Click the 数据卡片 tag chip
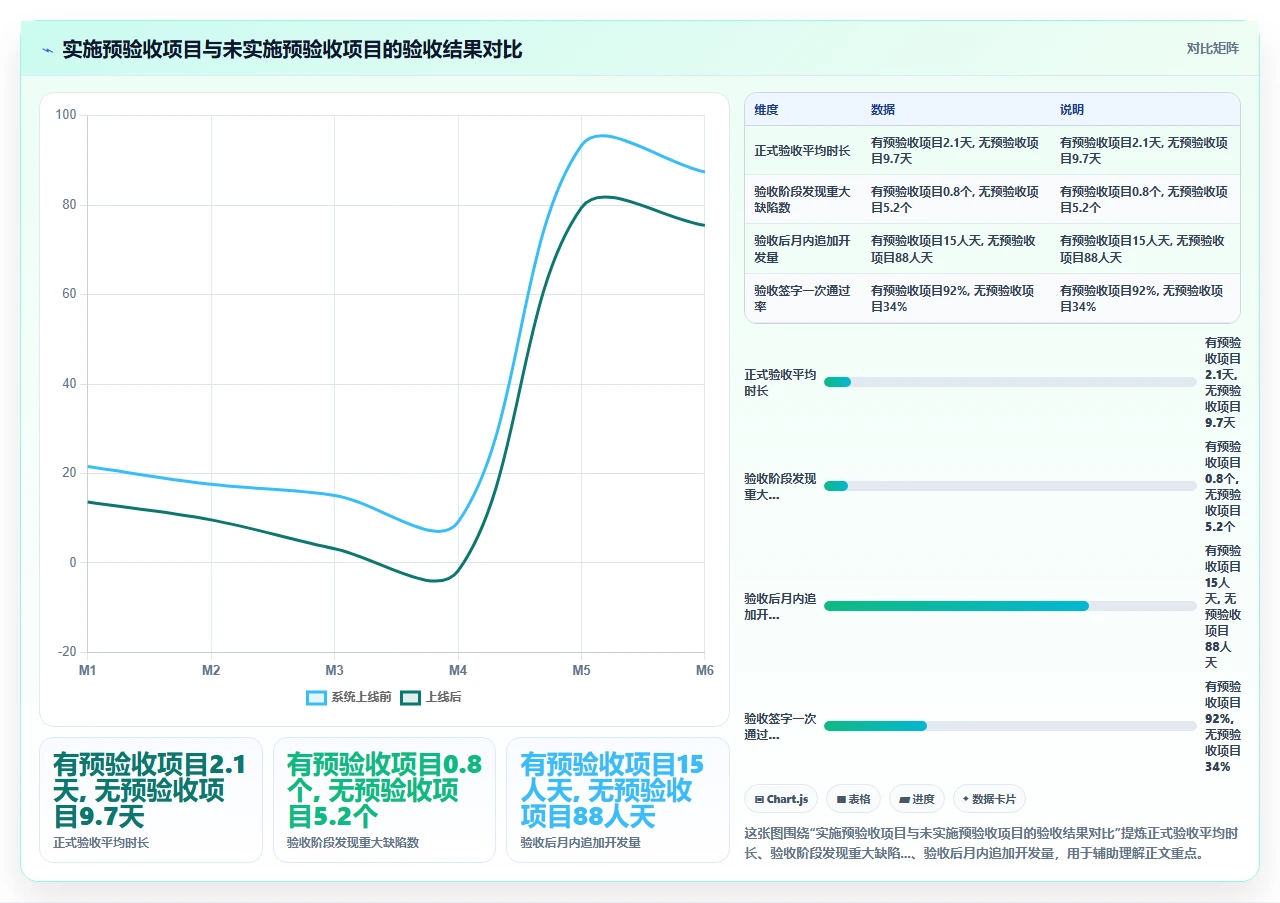Viewport: 1280px width, 903px height. tap(989, 799)
